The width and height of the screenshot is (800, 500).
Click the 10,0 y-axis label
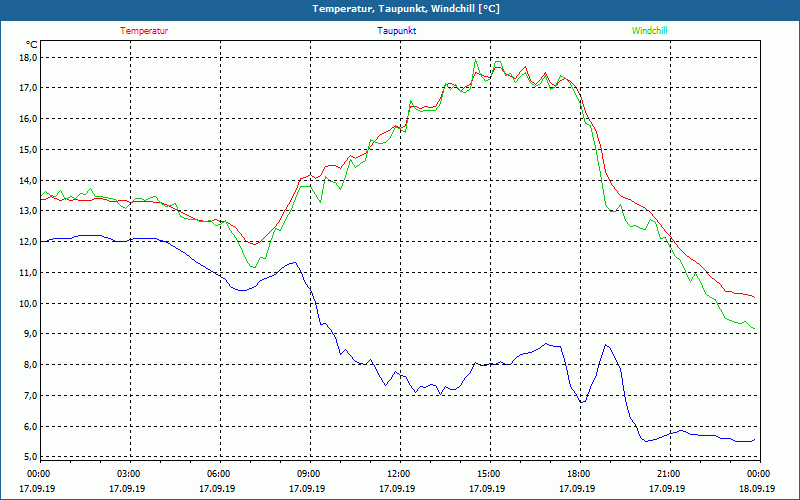pyautogui.click(x=29, y=303)
